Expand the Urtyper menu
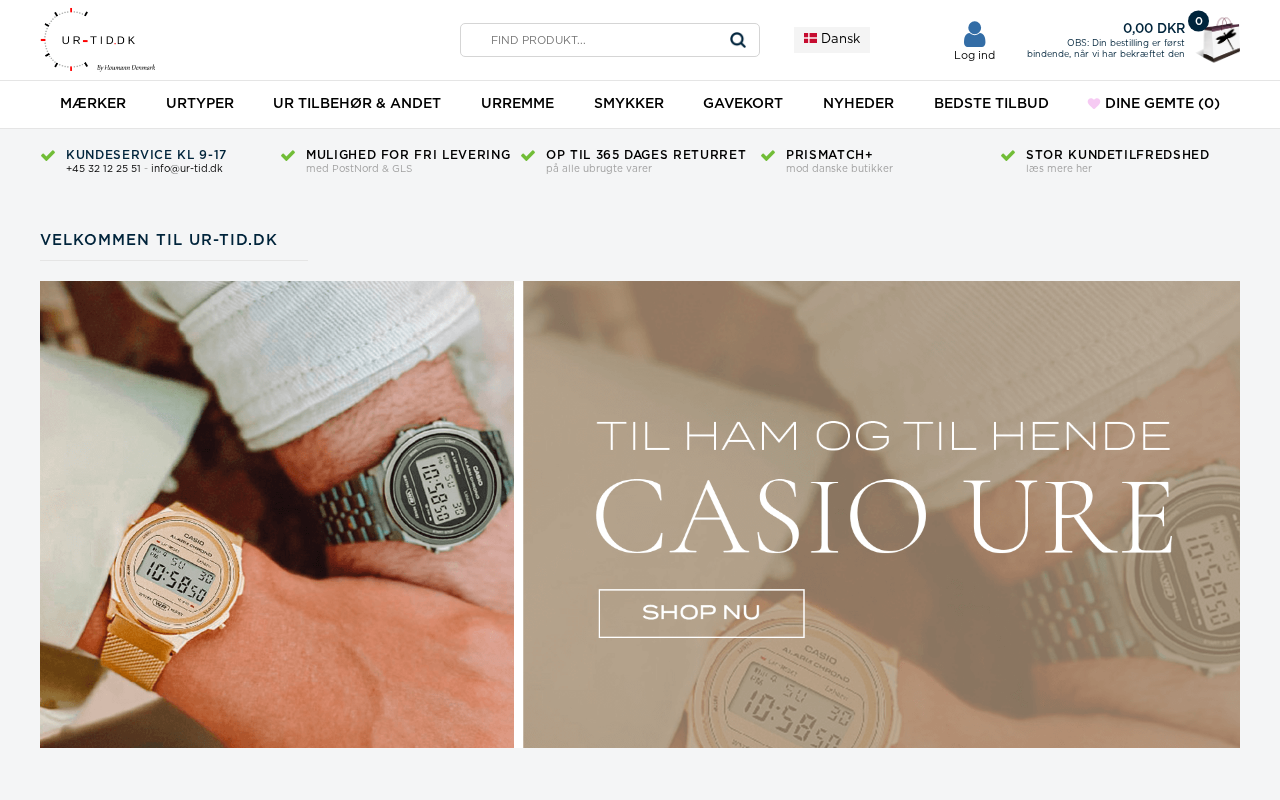This screenshot has width=1280, height=800. click(x=200, y=103)
